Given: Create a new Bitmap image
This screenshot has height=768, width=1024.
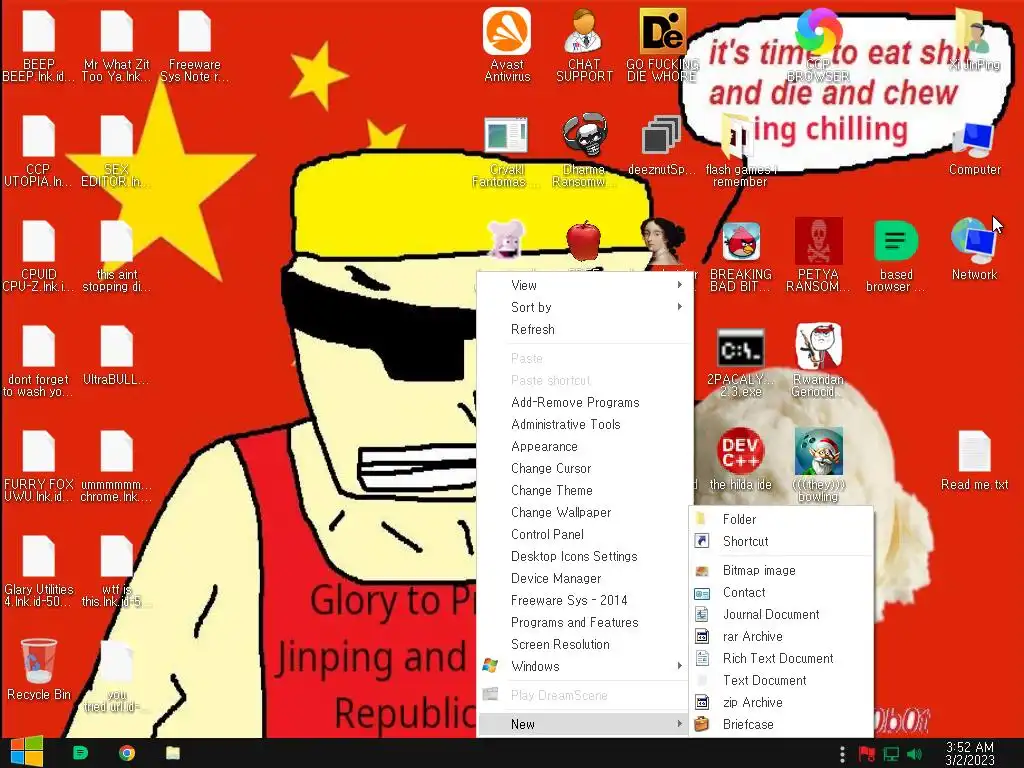Looking at the screenshot, I should 781,570.
